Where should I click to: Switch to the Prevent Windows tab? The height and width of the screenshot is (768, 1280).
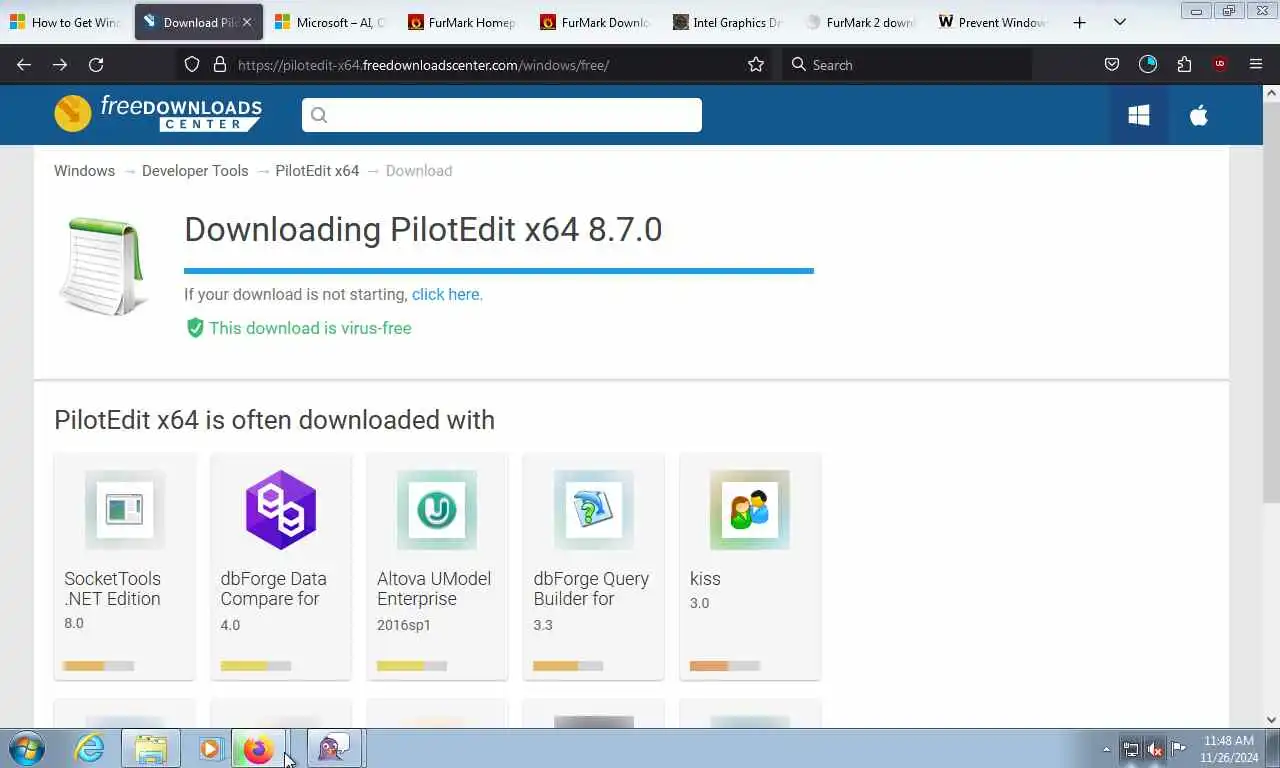coord(990,22)
